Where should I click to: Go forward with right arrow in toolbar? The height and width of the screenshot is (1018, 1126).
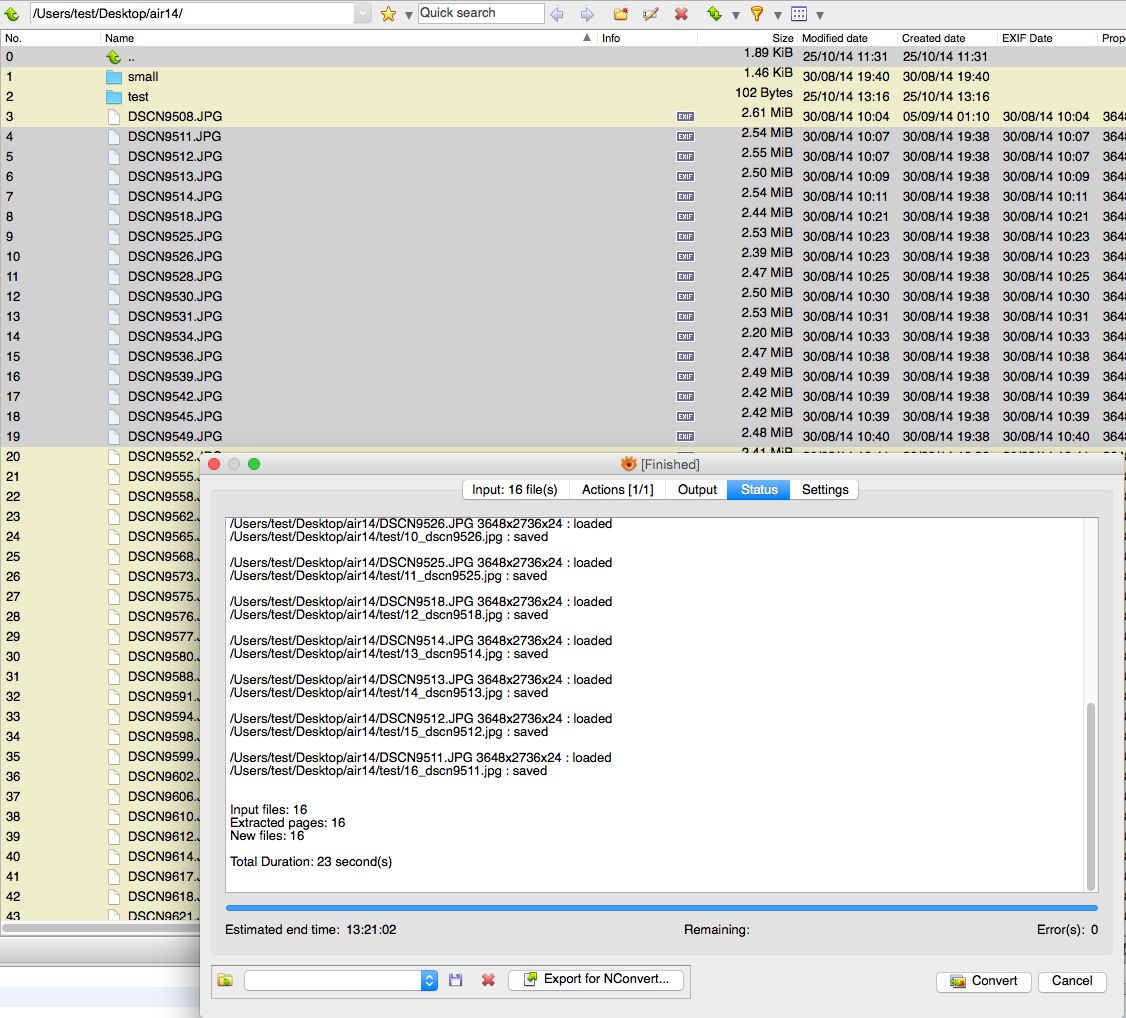[x=587, y=14]
